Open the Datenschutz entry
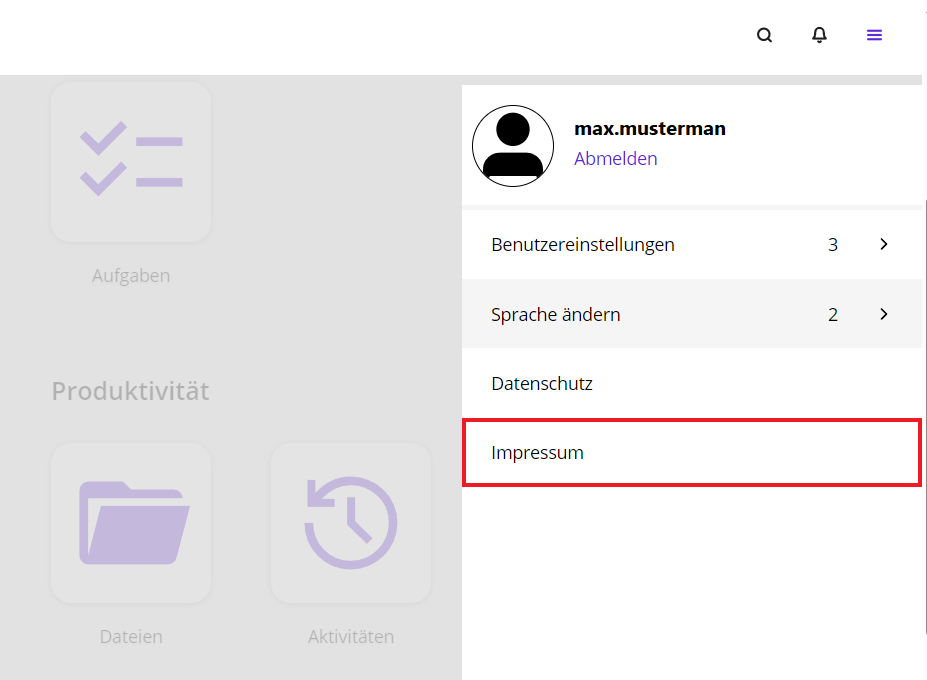The height and width of the screenshot is (680, 927). [542, 383]
